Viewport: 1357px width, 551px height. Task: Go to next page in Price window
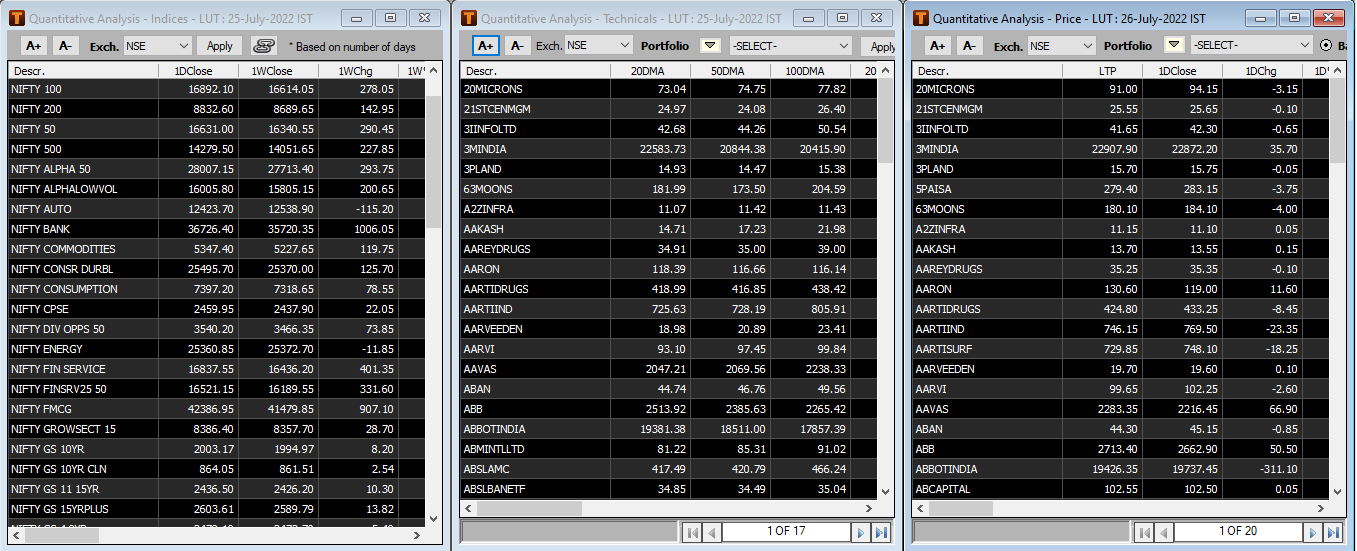[x=1312, y=532]
